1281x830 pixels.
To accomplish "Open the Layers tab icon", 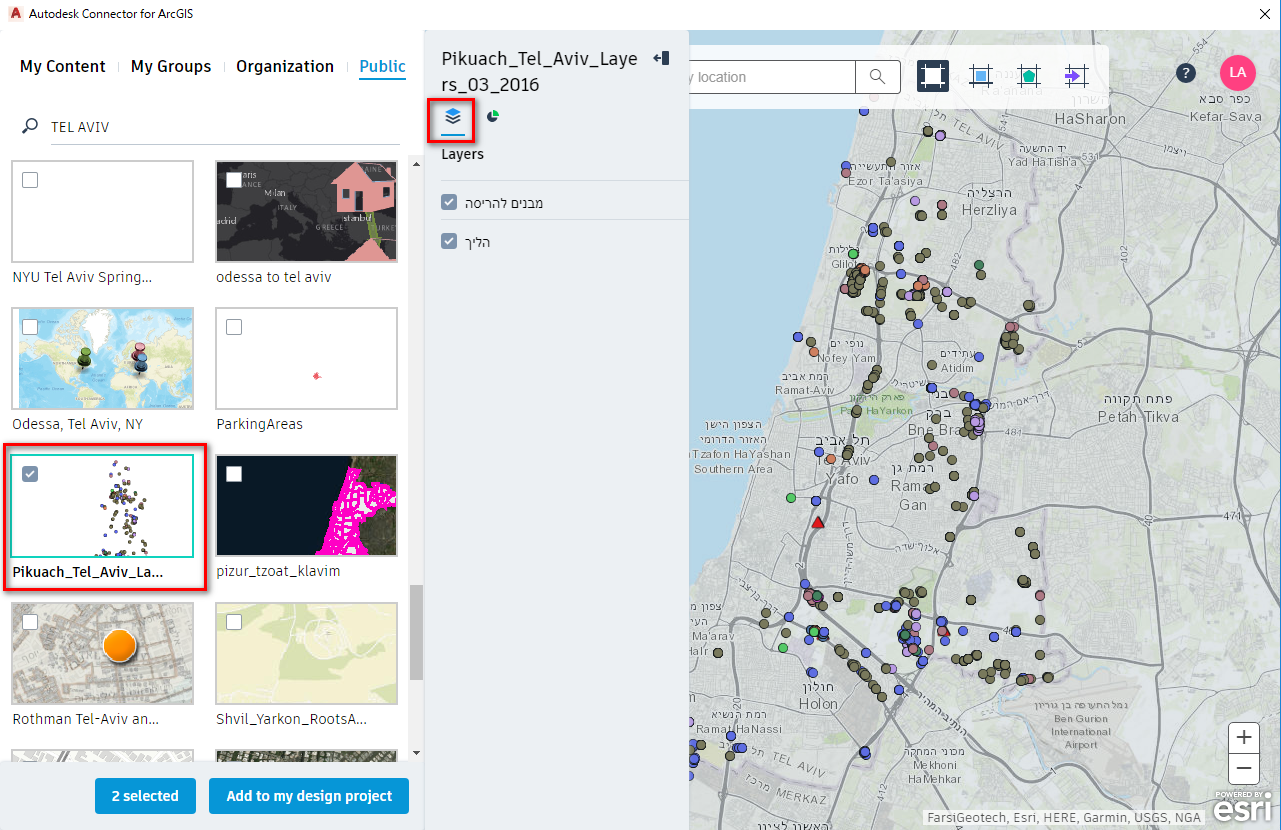I will click(x=453, y=116).
